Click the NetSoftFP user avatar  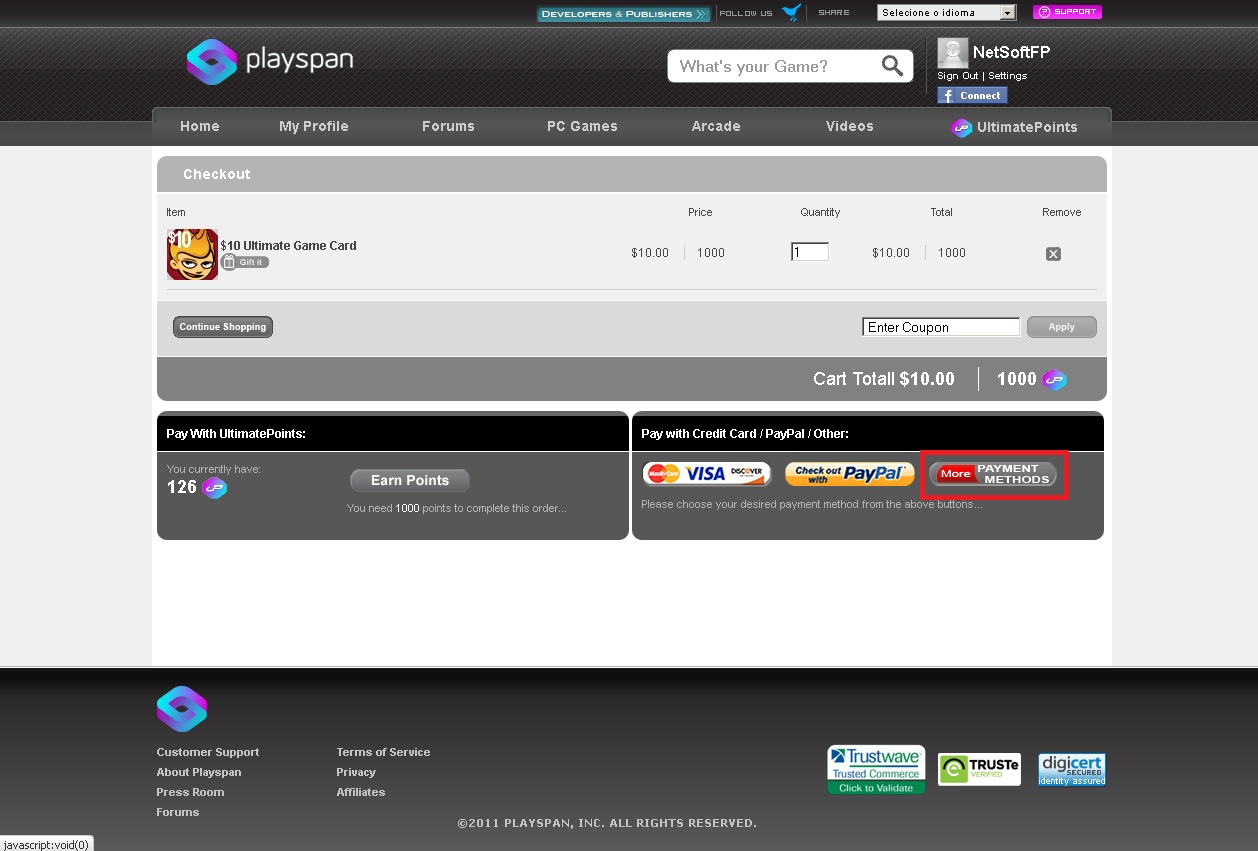953,53
